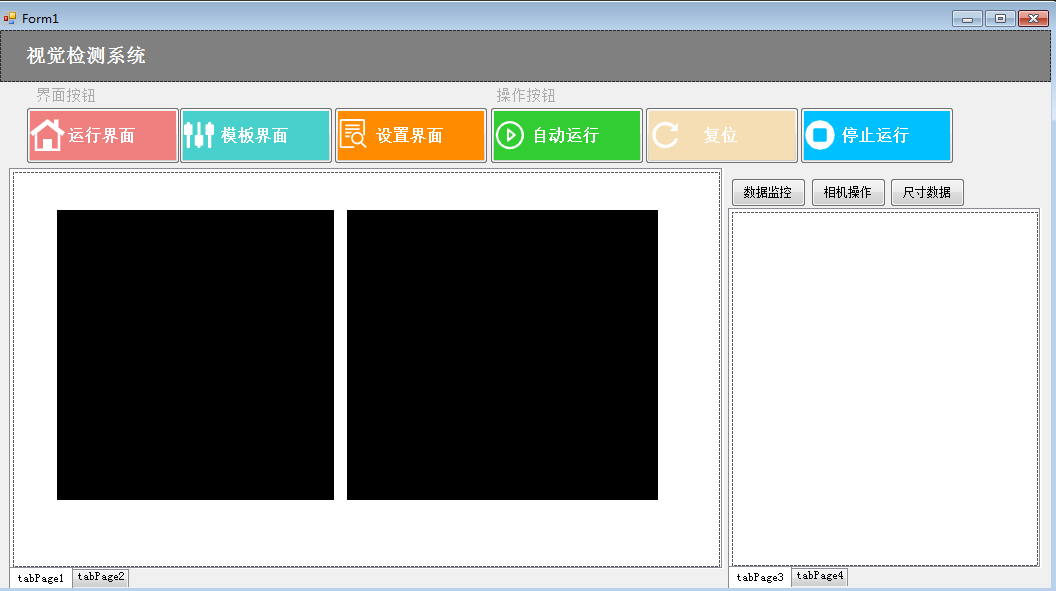Image resolution: width=1056 pixels, height=591 pixels.
Task: Click the 复位 label text
Action: [x=720, y=135]
